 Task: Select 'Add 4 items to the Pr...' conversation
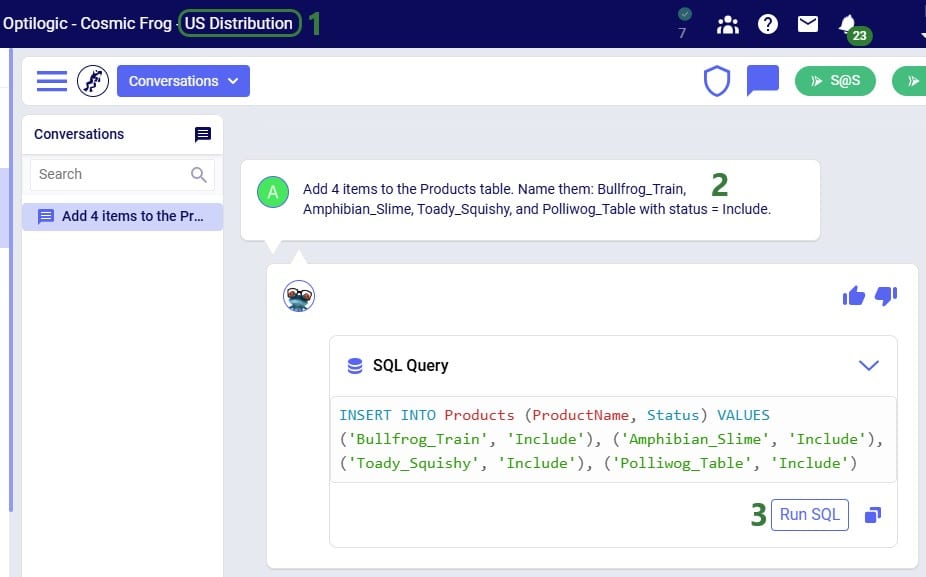tap(122, 217)
